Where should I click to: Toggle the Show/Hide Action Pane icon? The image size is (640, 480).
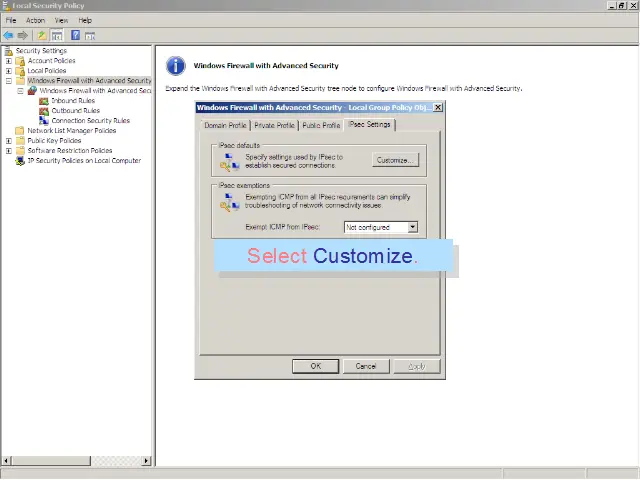[90, 36]
